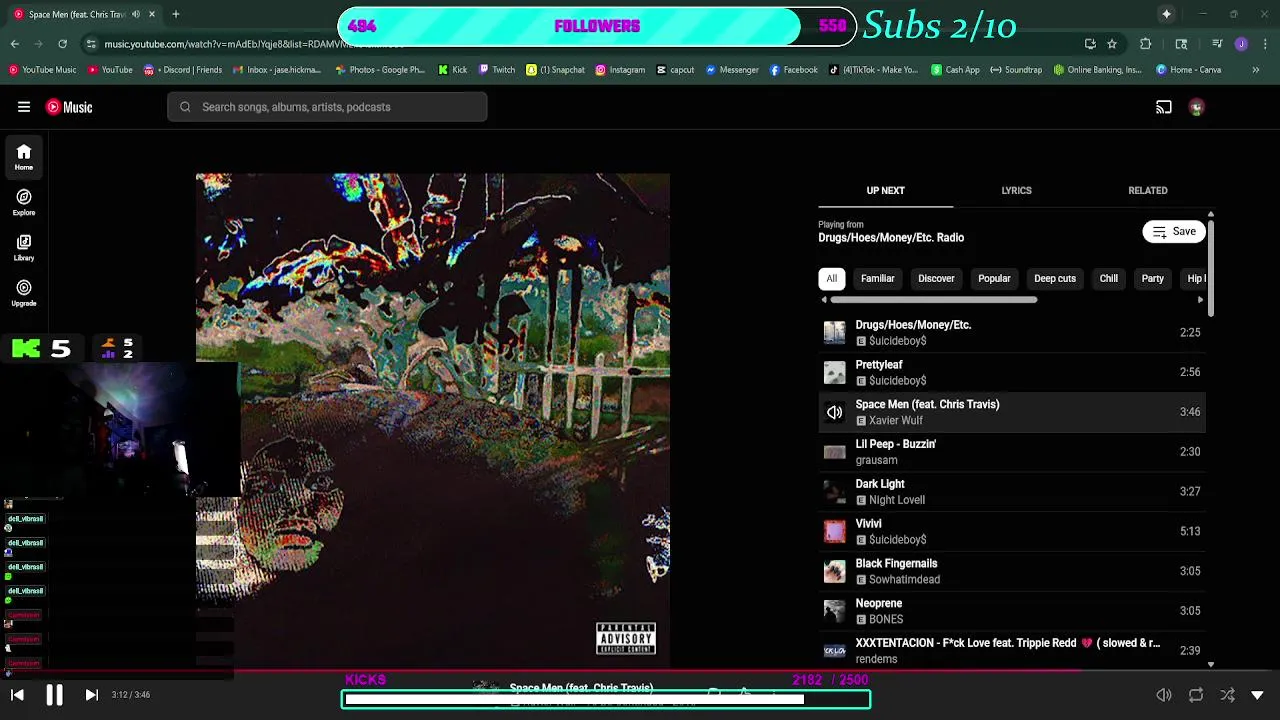
Task: Click queue scrollbar down arrow
Action: point(1211,664)
